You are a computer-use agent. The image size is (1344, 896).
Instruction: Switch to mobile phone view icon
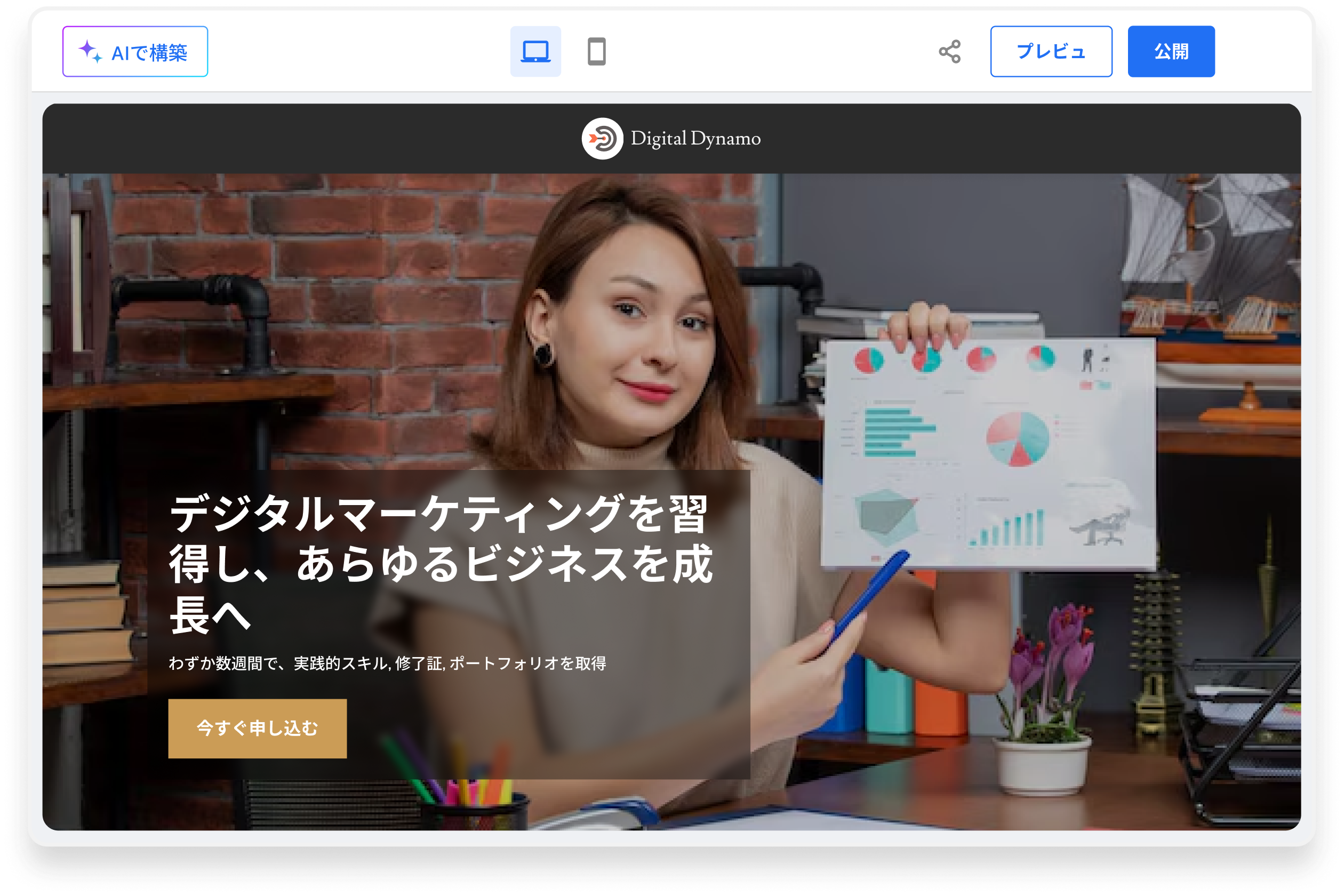(596, 51)
